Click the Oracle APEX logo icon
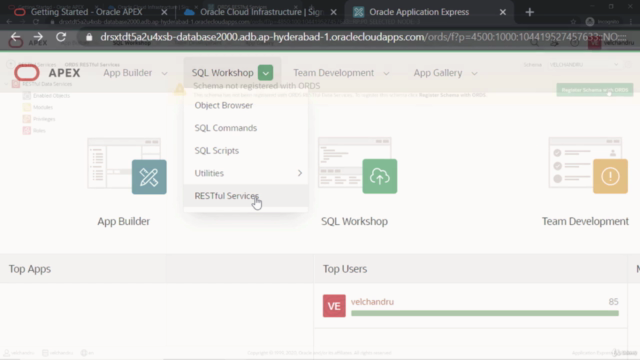The height and width of the screenshot is (360, 640). point(27,73)
